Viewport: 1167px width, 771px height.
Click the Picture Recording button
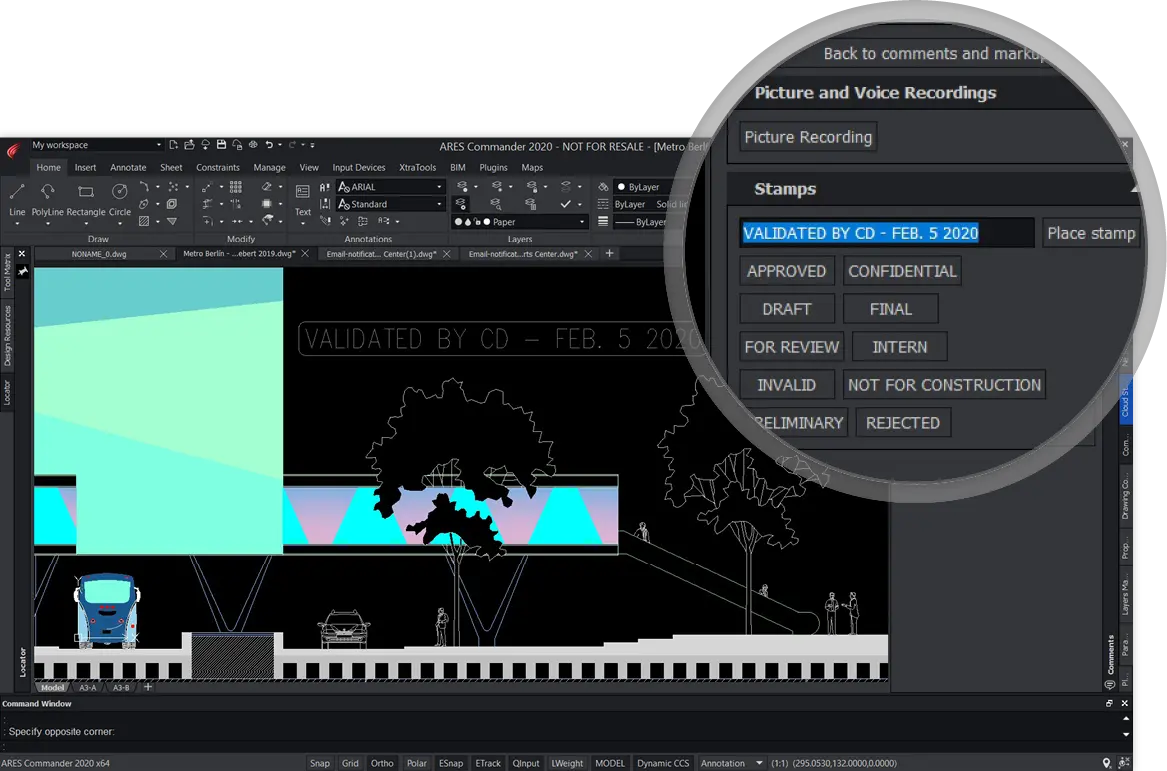808,137
